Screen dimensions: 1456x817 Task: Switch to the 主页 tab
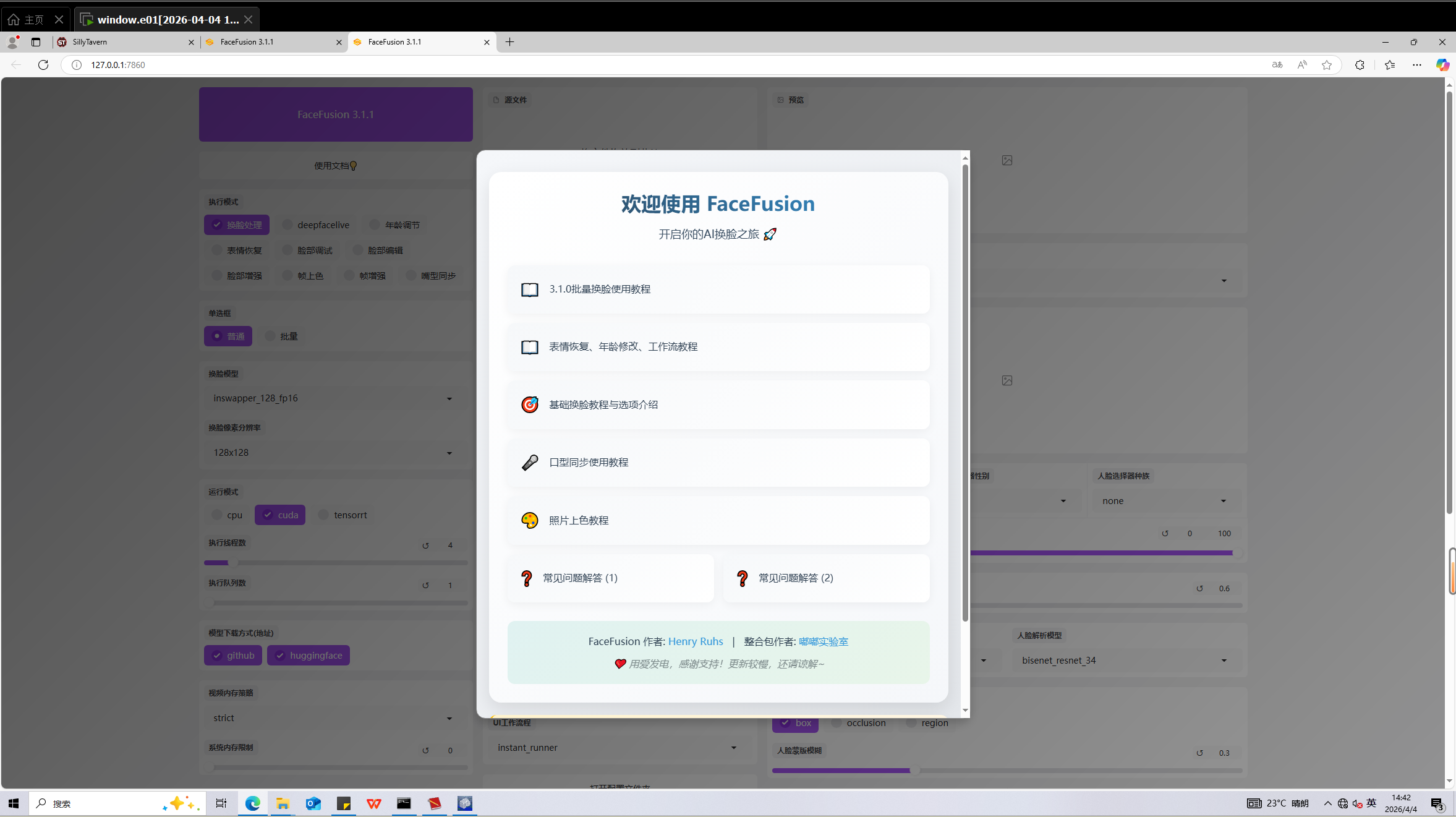coord(27,20)
